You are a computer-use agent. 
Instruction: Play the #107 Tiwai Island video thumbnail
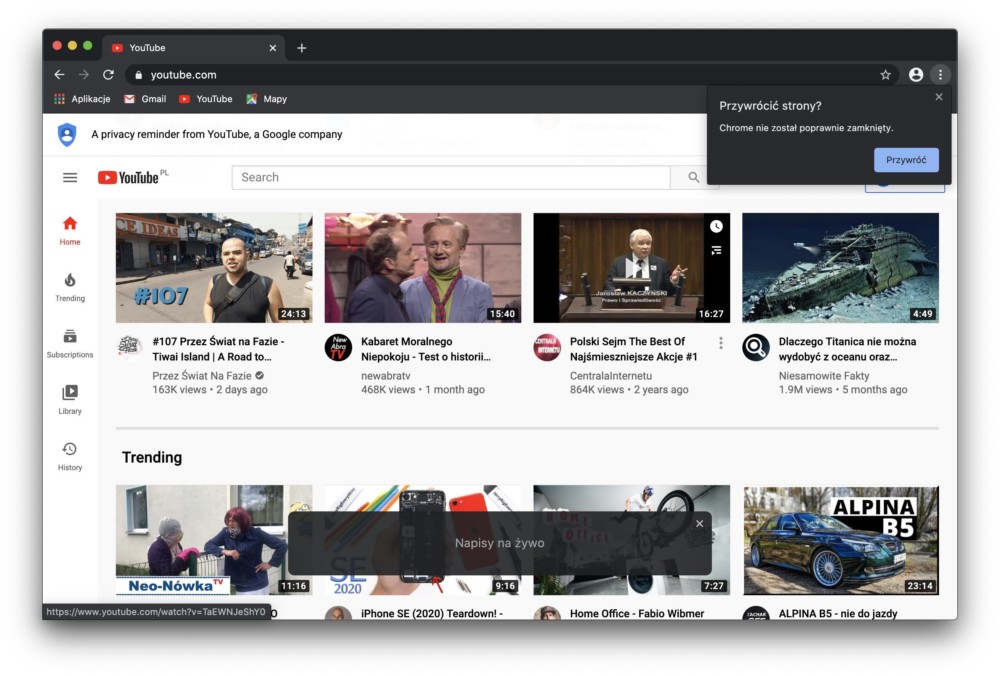214,268
